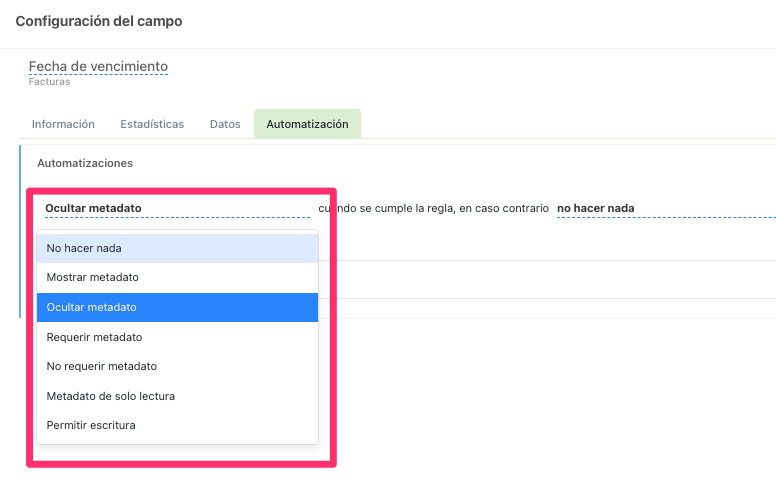The width and height of the screenshot is (776, 495).
Task: Choose the 'Requerir metadato' option
Action: coord(177,337)
